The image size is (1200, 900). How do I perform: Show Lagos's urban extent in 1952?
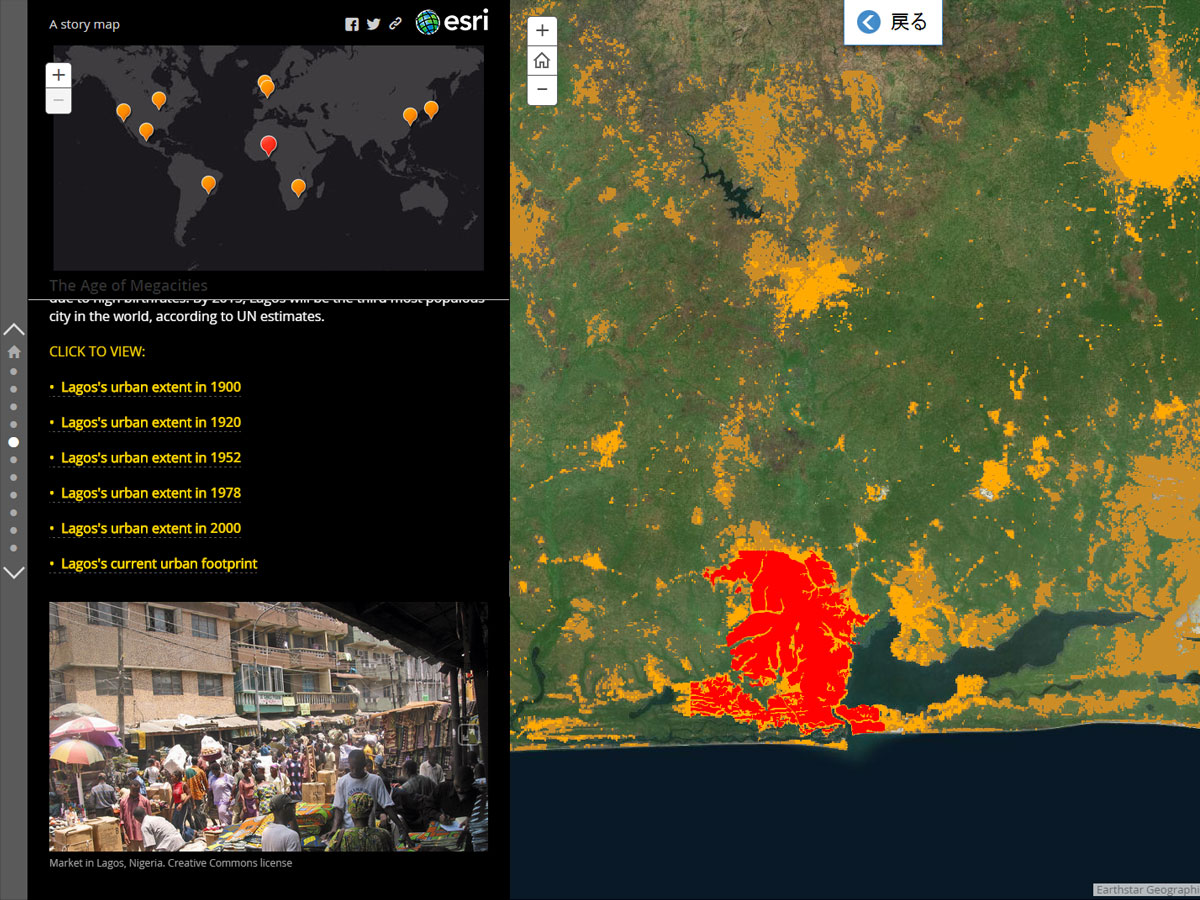(150, 458)
